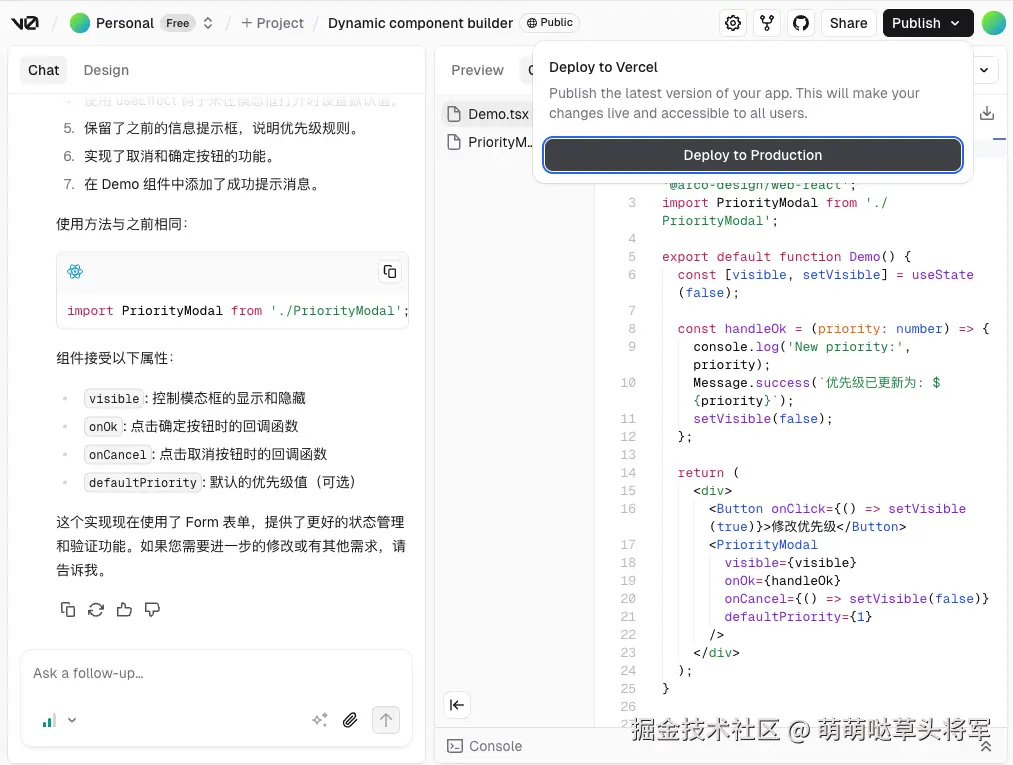
Task: Regenerate the response with refresh icon
Action: (95, 609)
